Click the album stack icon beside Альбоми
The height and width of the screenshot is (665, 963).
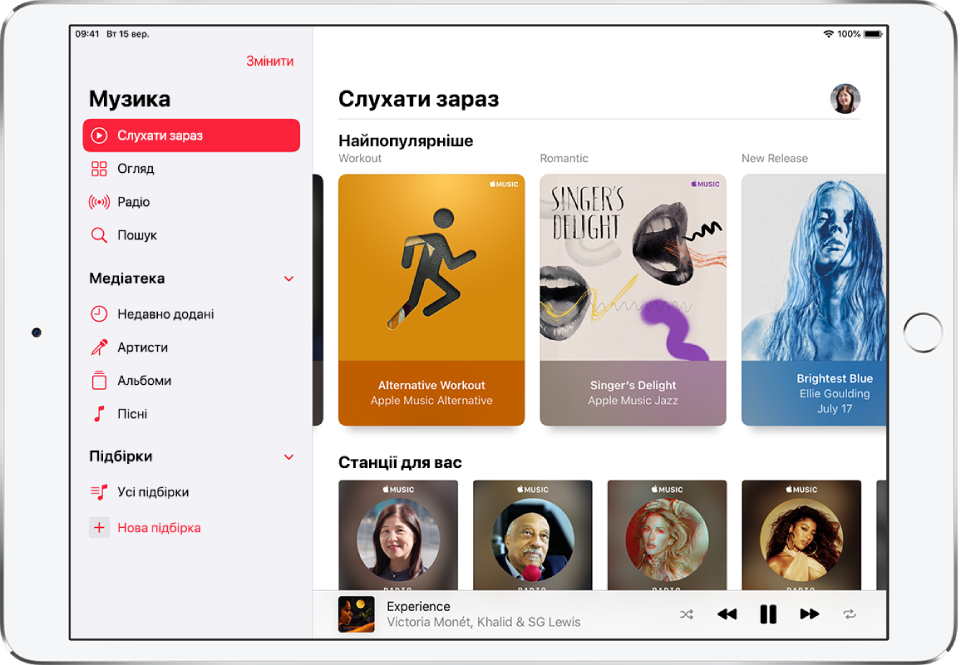pos(99,381)
